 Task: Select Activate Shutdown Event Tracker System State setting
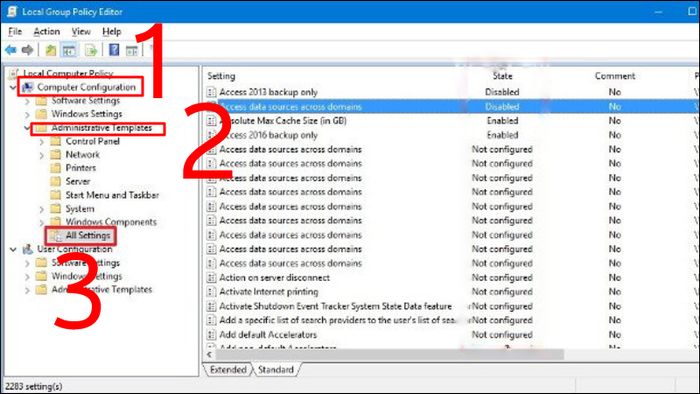pyautogui.click(x=335, y=306)
